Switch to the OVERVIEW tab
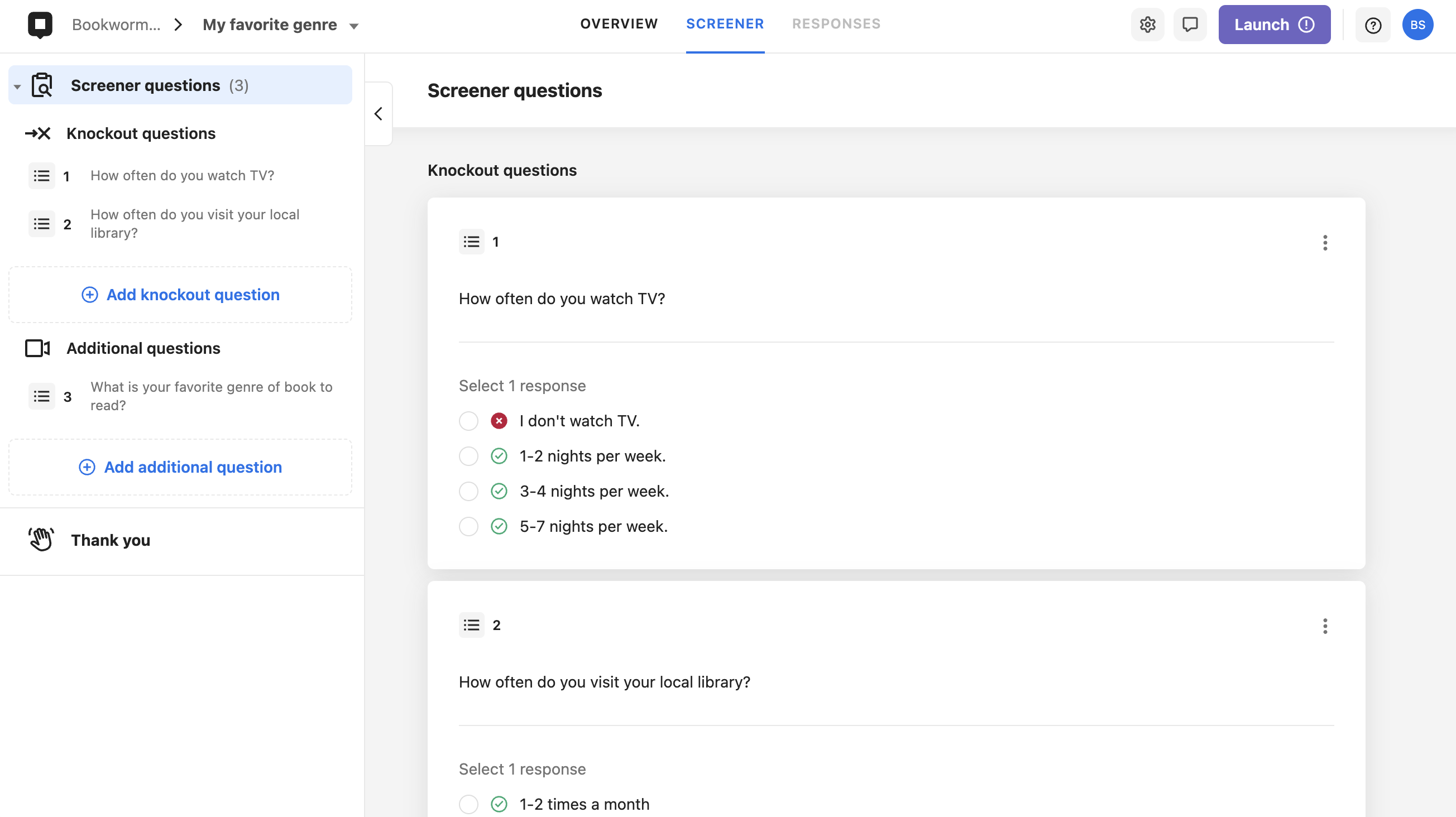Screen dimensions: 1456x817 pos(619,24)
